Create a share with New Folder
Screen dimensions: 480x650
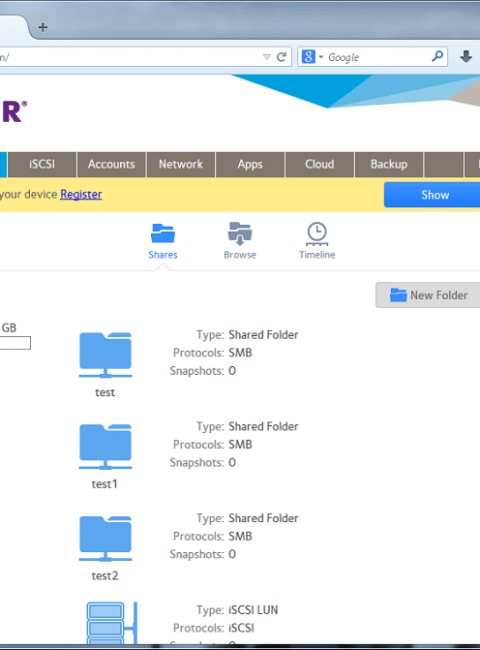(x=428, y=295)
